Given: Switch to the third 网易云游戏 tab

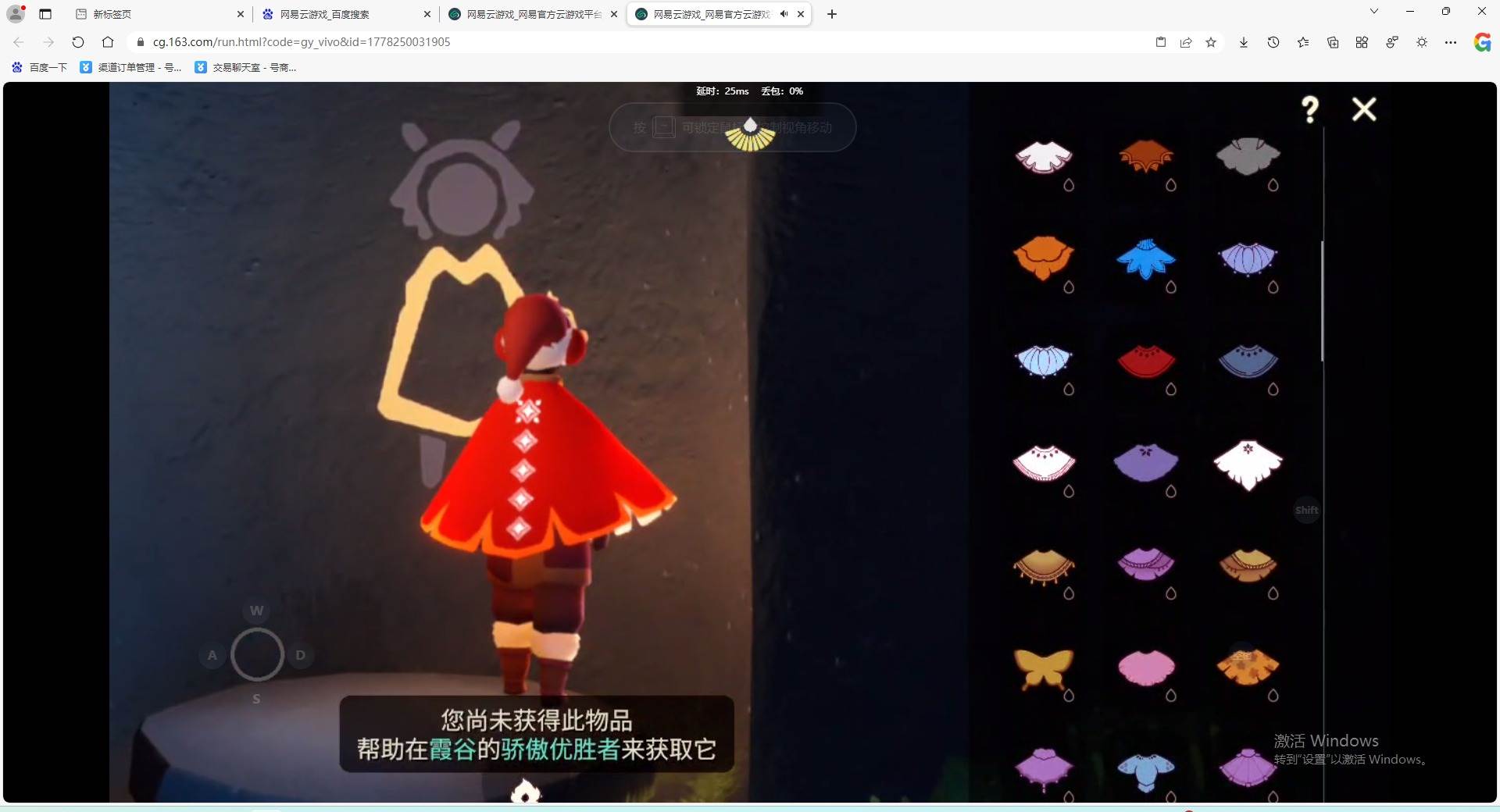Looking at the screenshot, I should click(x=534, y=14).
